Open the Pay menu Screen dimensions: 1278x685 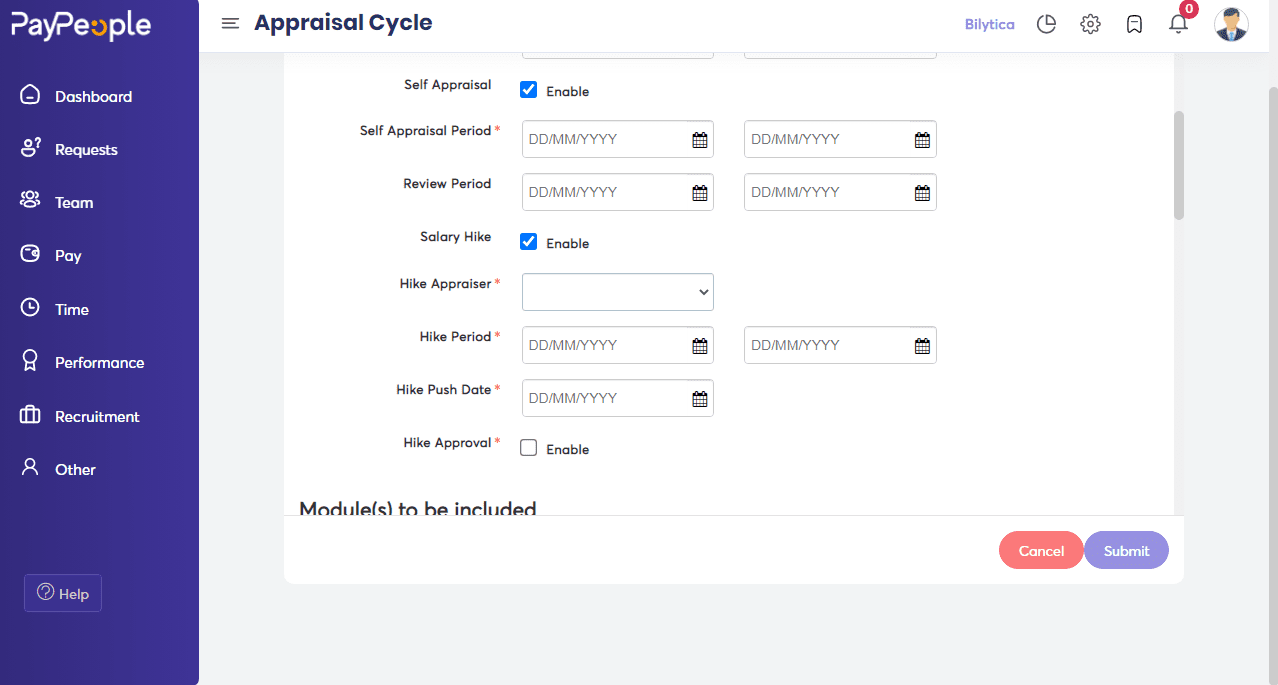[x=68, y=256]
